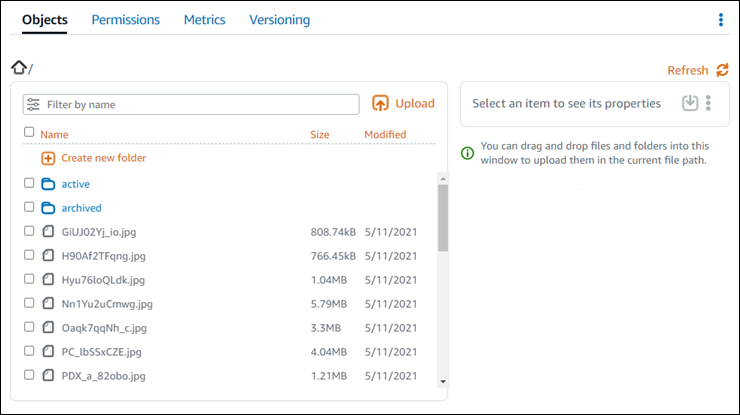Click the Upload arrow icon
Image resolution: width=740 pixels, height=415 pixels.
pyautogui.click(x=380, y=103)
